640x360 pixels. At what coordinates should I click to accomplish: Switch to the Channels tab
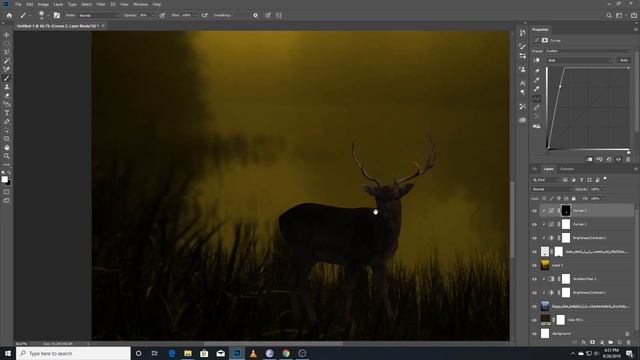[567, 169]
